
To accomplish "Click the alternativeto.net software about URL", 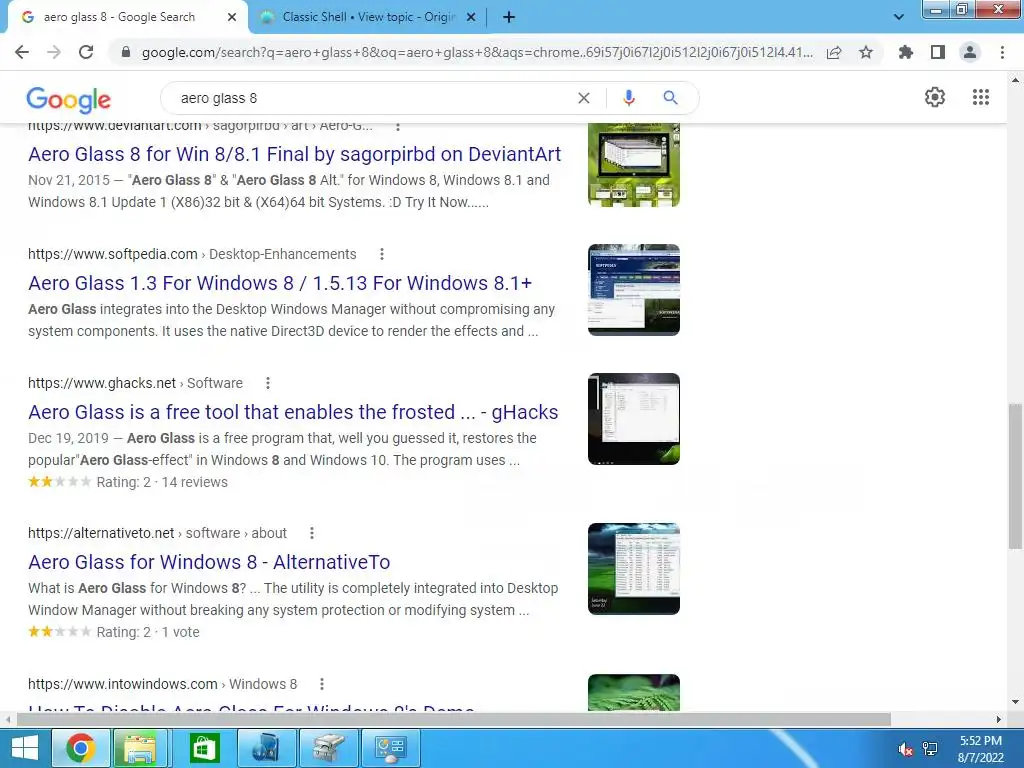I will pos(157,533).
